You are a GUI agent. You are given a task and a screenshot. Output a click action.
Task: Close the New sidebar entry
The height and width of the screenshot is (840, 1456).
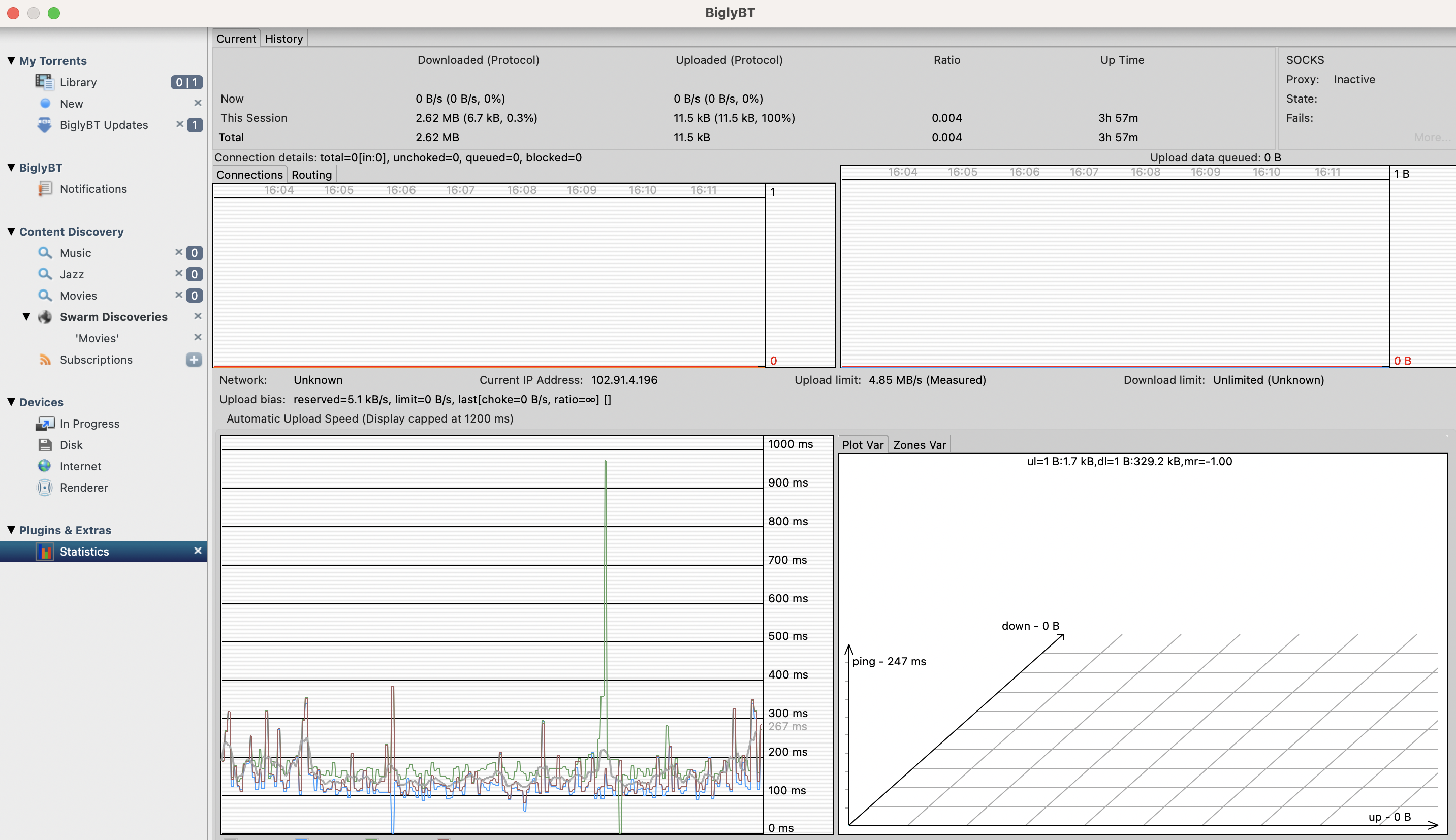(198, 103)
